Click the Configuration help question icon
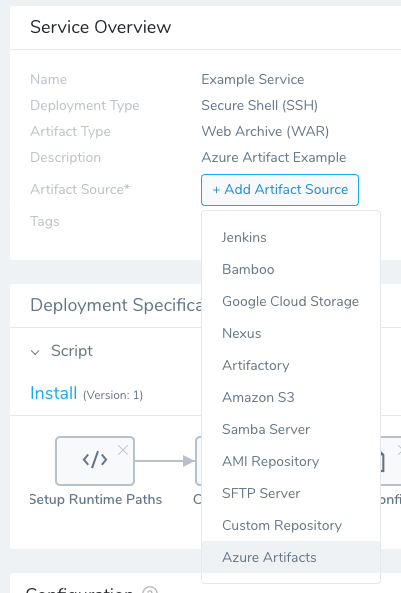Screen dimensions: 401x593 click(x=150, y=590)
